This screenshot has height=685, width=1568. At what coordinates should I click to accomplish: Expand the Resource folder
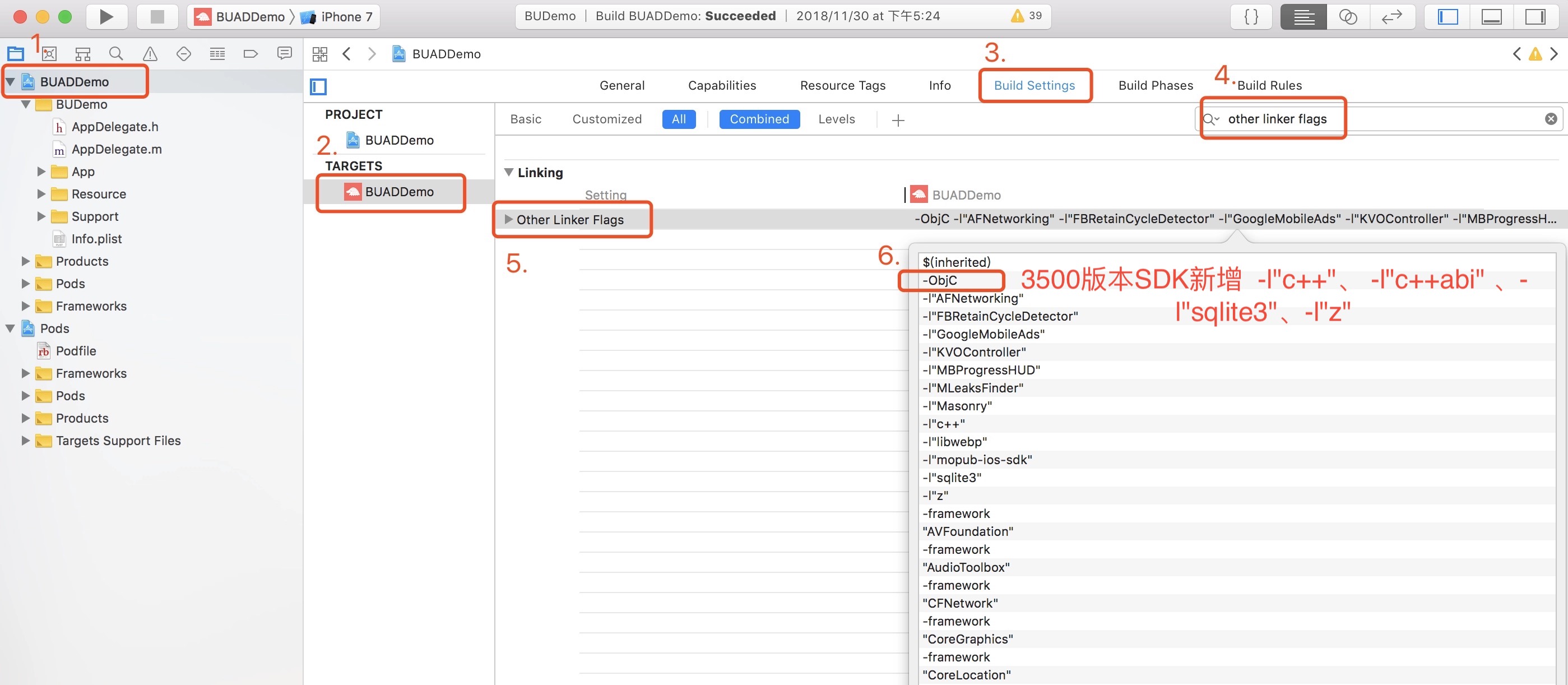point(41,195)
